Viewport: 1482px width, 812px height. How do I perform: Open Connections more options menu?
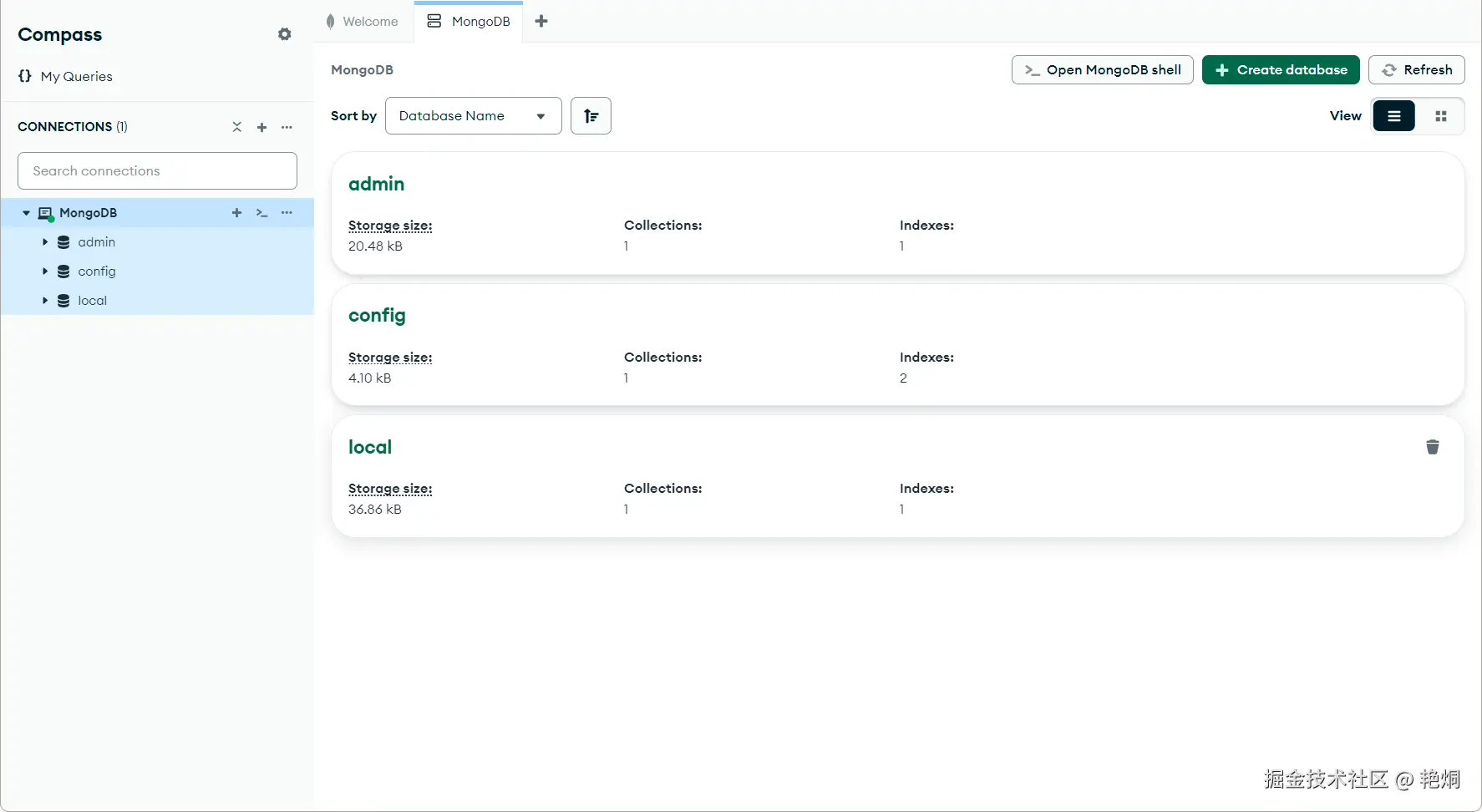click(287, 127)
